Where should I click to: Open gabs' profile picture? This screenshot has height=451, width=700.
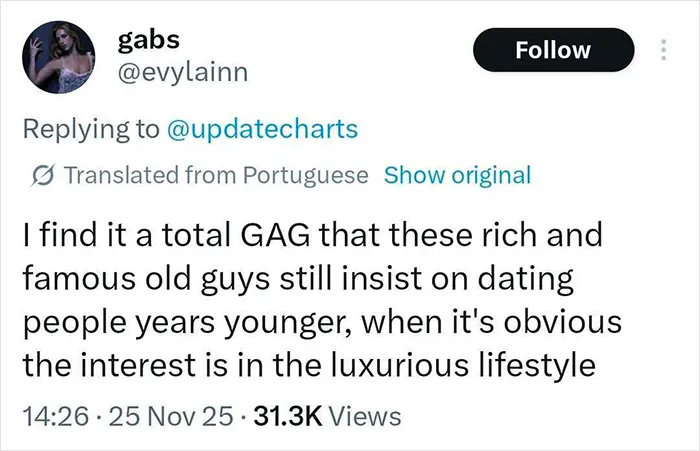pos(58,57)
